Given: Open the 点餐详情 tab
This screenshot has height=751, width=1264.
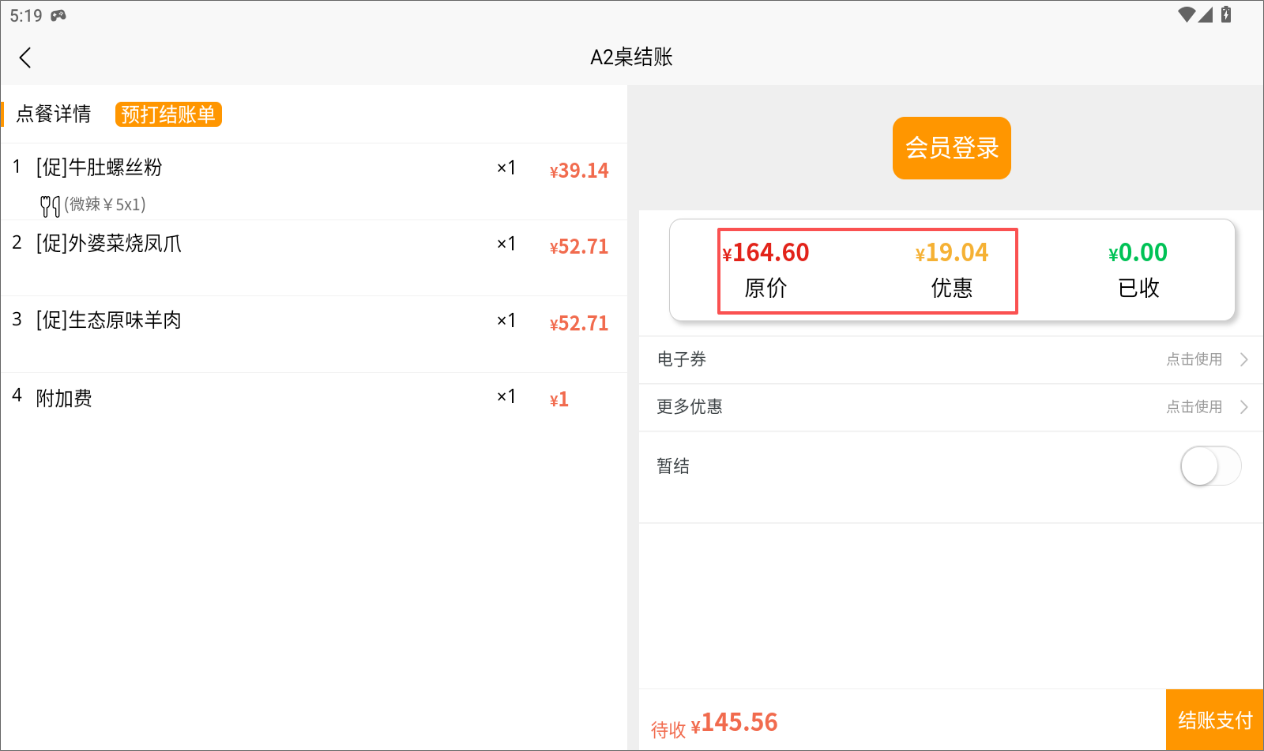Looking at the screenshot, I should (53, 114).
